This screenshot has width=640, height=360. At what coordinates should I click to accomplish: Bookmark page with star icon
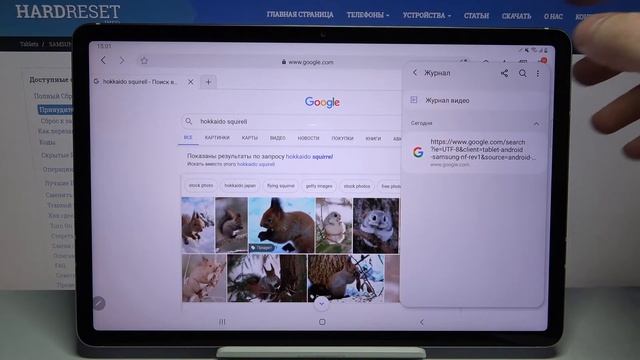click(x=144, y=60)
